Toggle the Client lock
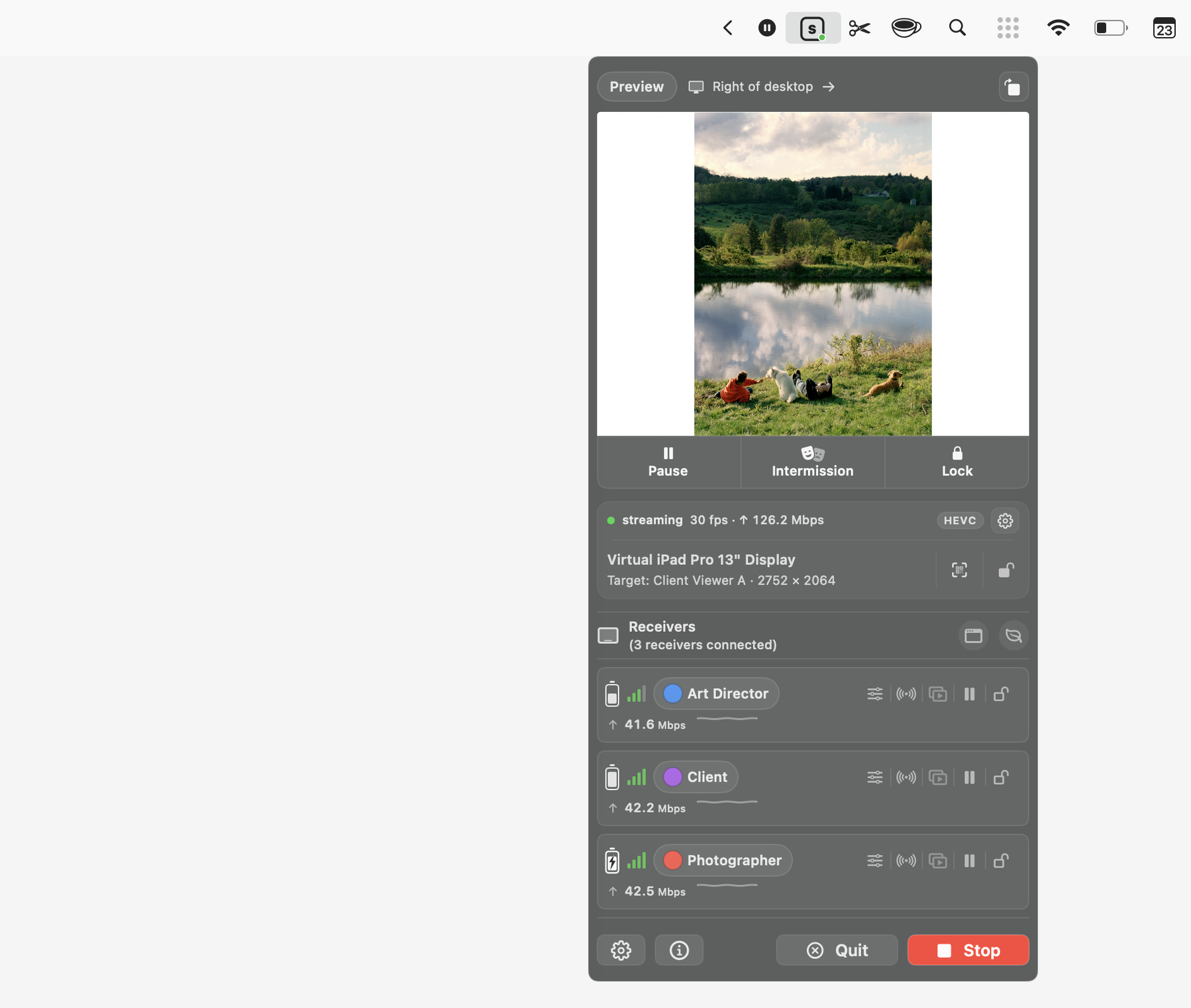 tap(1001, 778)
